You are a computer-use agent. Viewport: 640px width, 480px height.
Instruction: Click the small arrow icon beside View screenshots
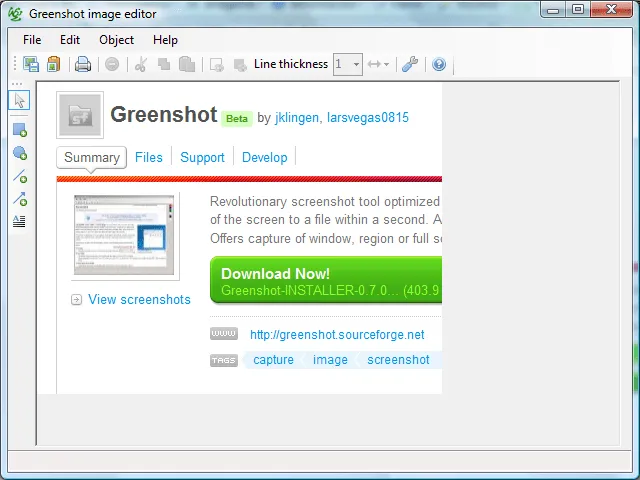click(76, 300)
